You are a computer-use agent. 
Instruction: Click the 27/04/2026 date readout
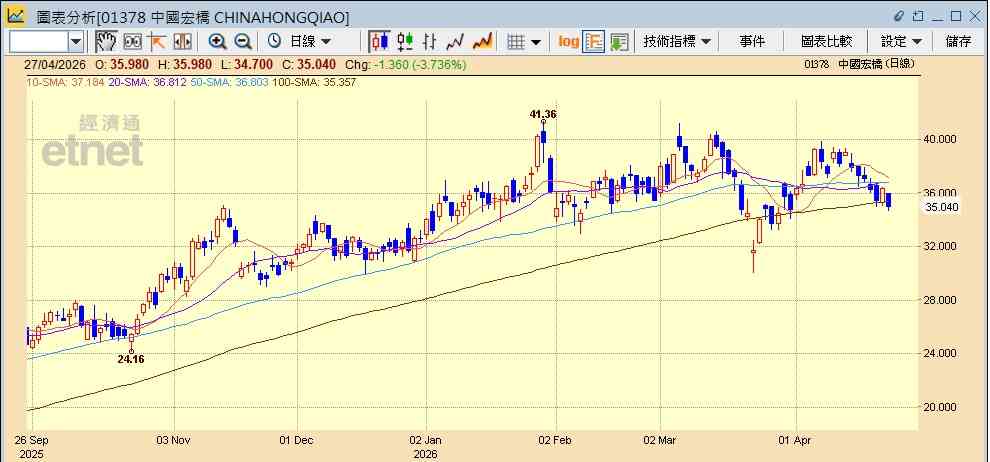[54, 64]
